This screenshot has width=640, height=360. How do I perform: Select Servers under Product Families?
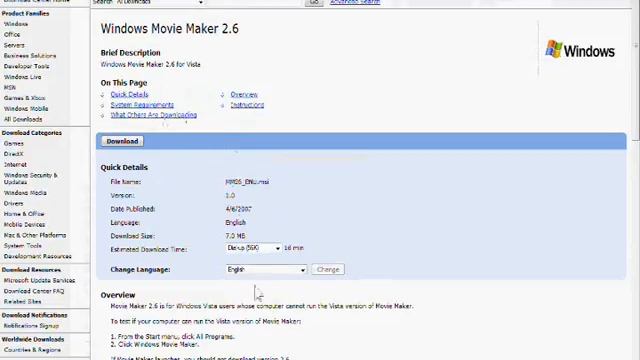click(x=14, y=45)
